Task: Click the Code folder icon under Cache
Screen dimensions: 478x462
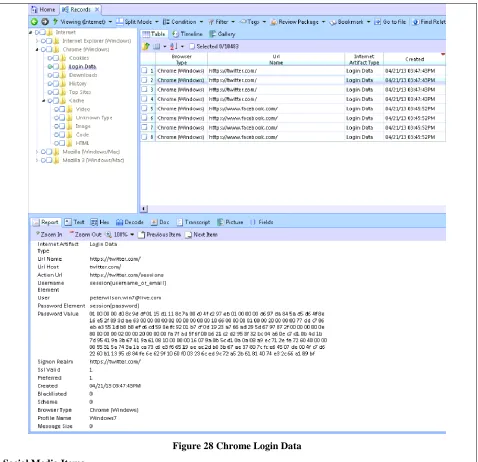Action: tap(70, 135)
